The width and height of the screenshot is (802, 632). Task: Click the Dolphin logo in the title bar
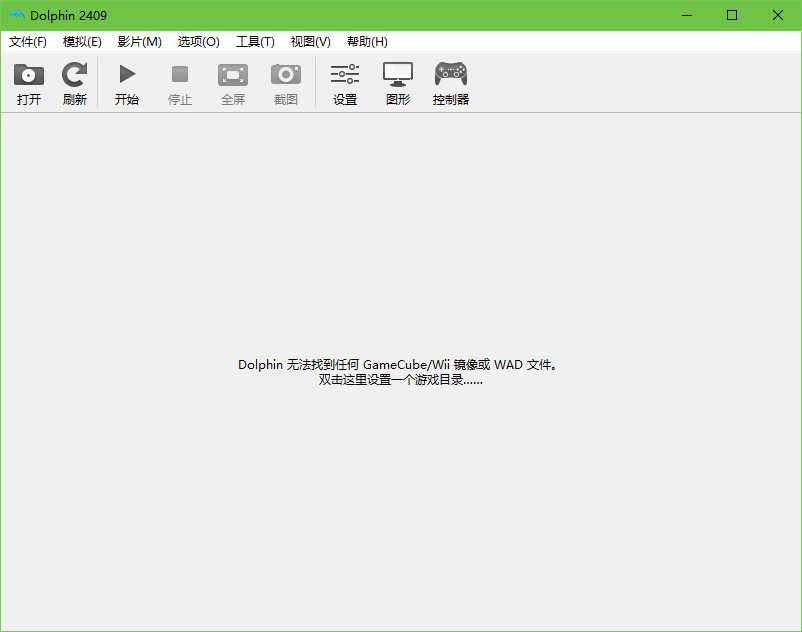[16, 15]
